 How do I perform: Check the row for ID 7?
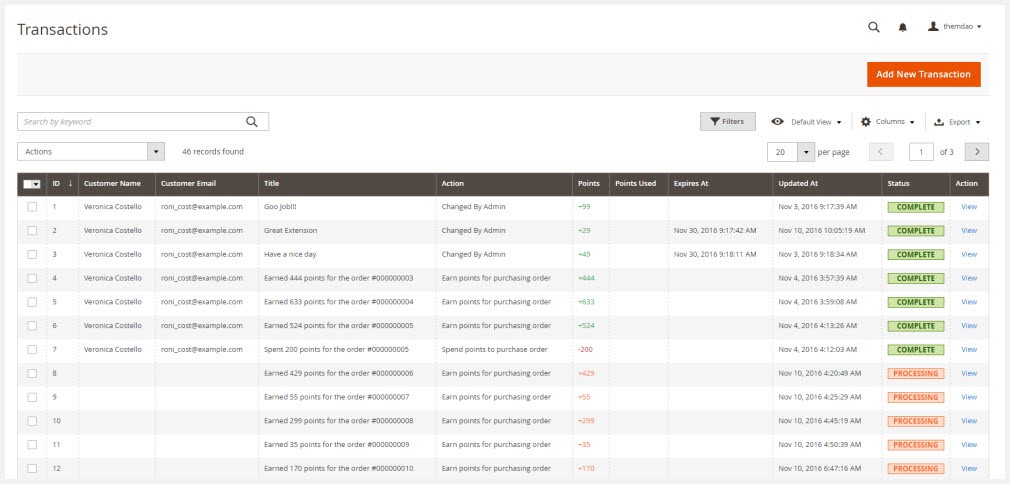tap(32, 349)
